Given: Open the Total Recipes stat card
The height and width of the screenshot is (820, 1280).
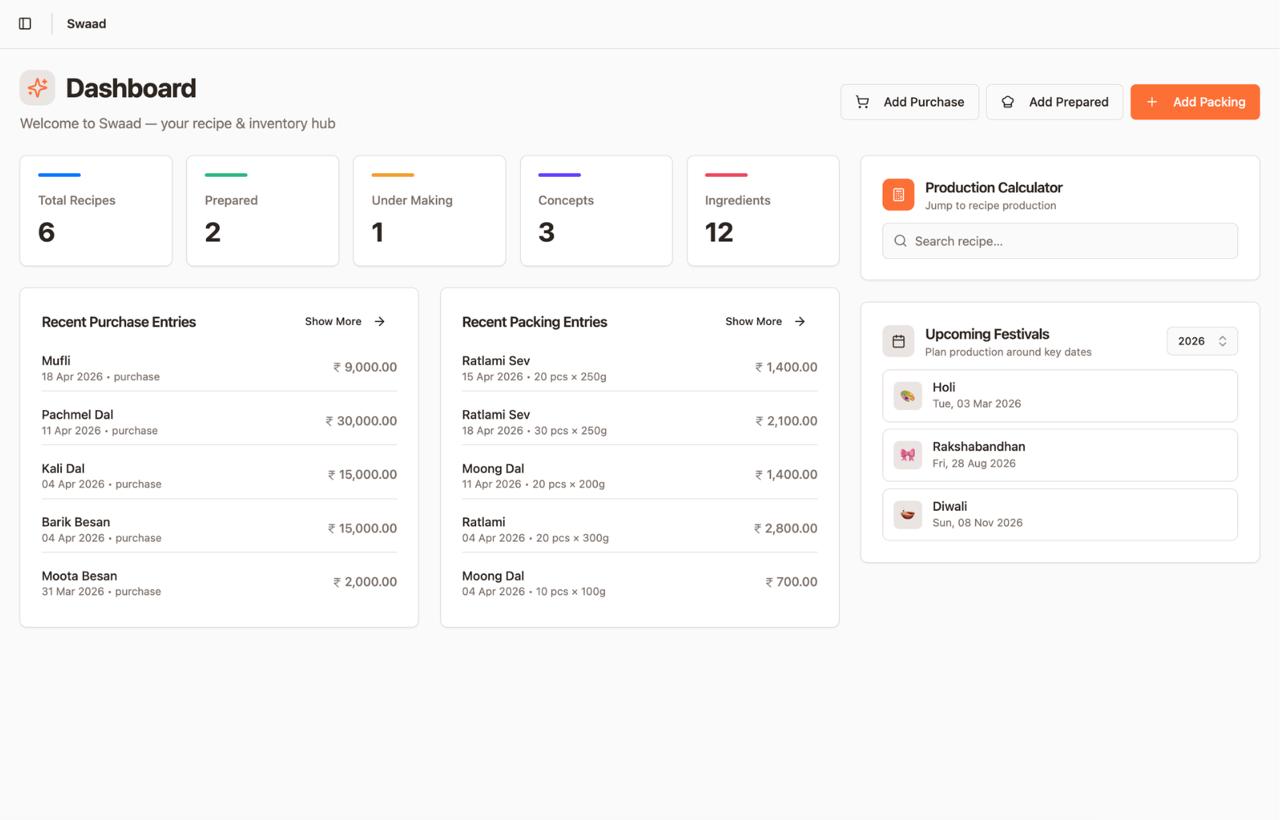Looking at the screenshot, I should pyautogui.click(x=96, y=211).
